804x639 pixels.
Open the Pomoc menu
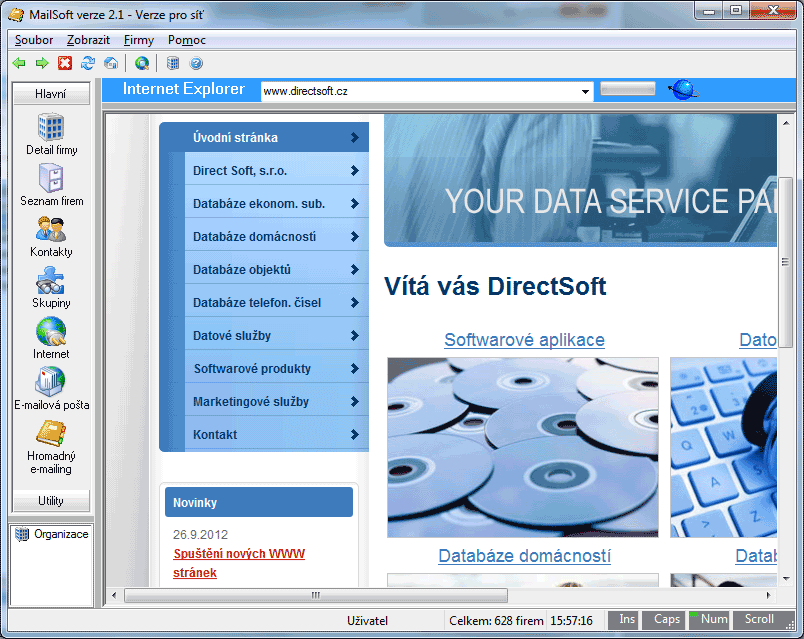[x=187, y=40]
